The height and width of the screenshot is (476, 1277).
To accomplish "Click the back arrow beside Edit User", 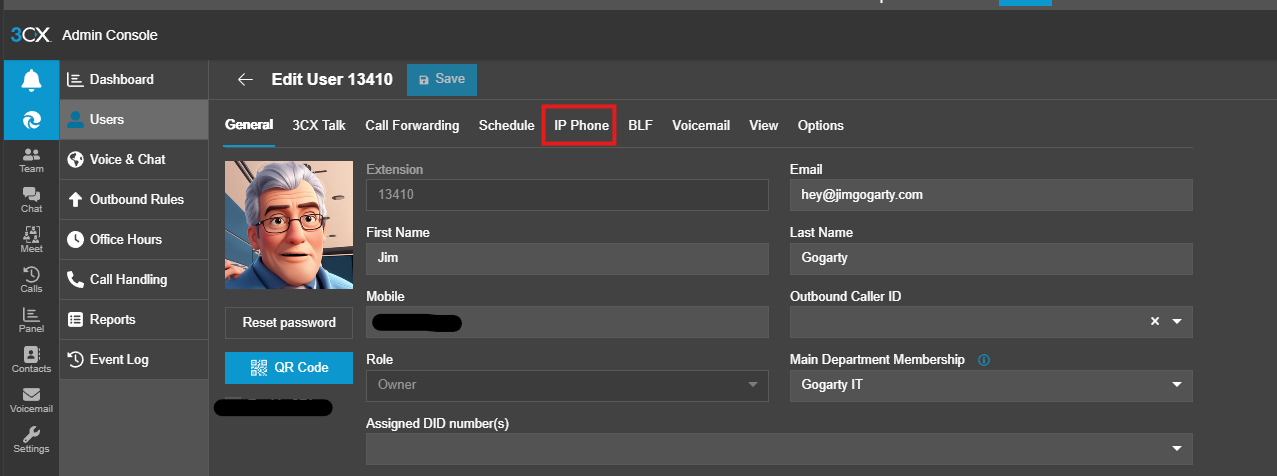I will [245, 80].
